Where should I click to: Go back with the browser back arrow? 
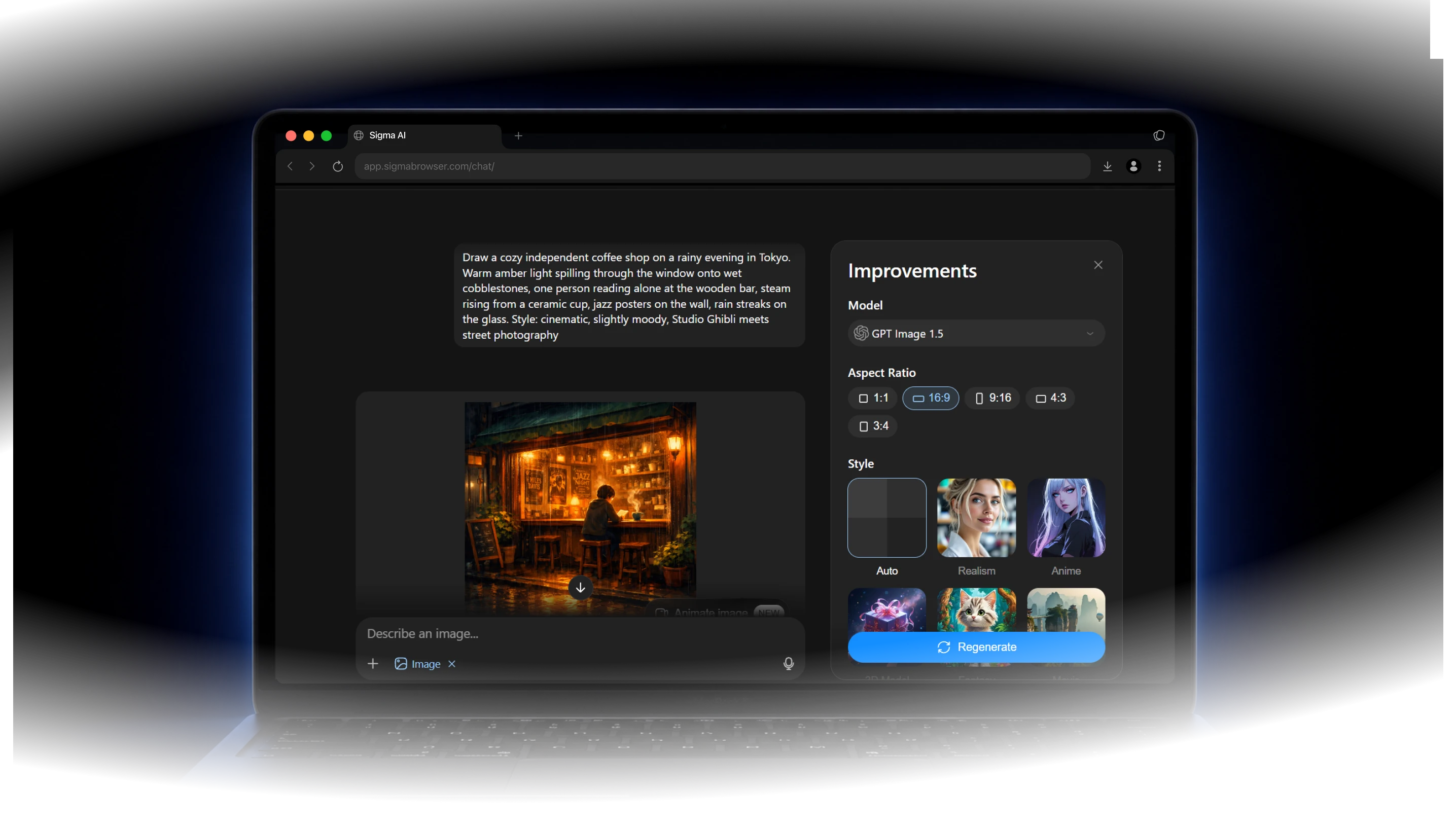click(x=290, y=166)
